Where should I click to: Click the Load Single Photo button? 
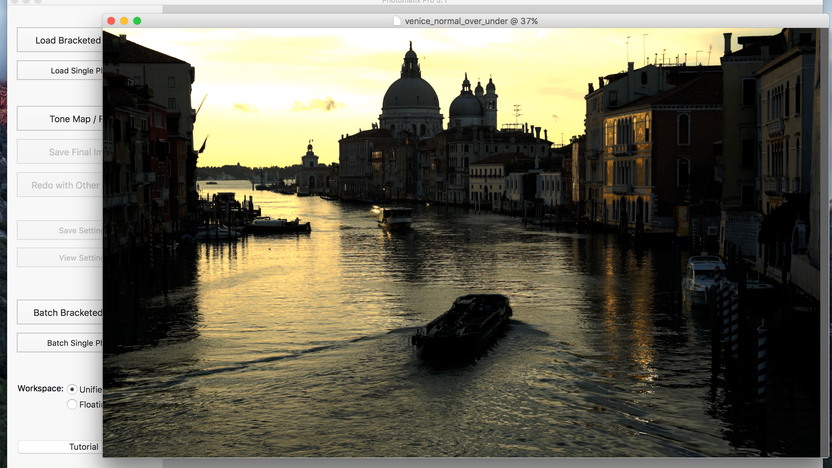point(60,71)
